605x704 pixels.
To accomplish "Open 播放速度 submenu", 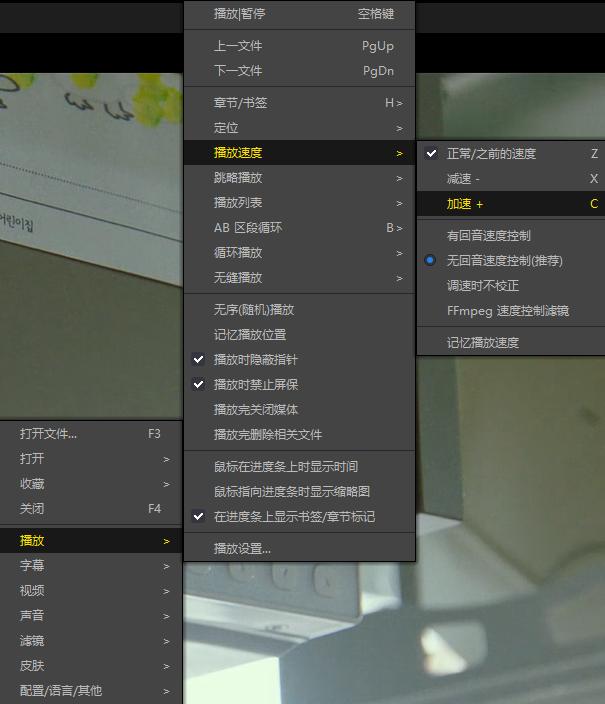I will [x=299, y=153].
